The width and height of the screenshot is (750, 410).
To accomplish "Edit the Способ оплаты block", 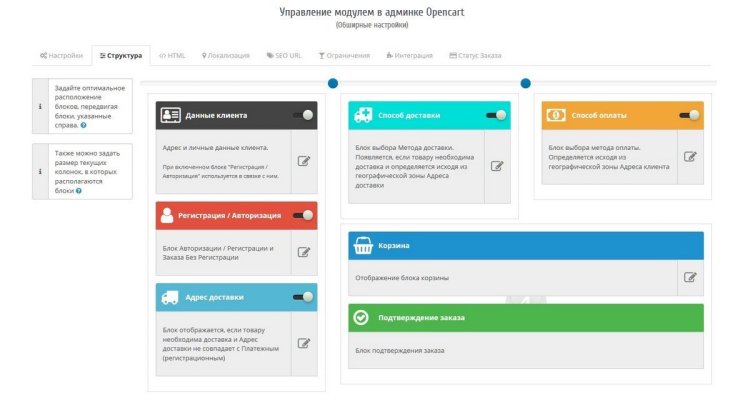I will 690,156.
